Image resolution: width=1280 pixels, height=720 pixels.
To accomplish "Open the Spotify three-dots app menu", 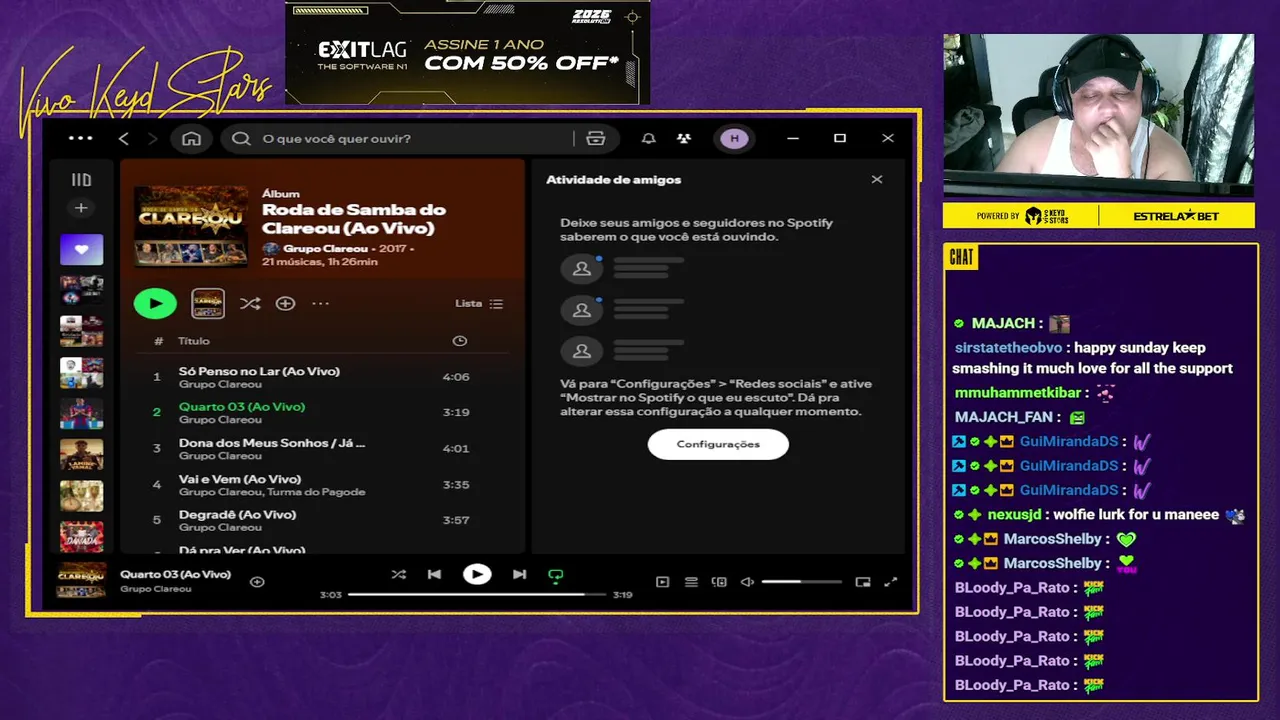I will [80, 138].
